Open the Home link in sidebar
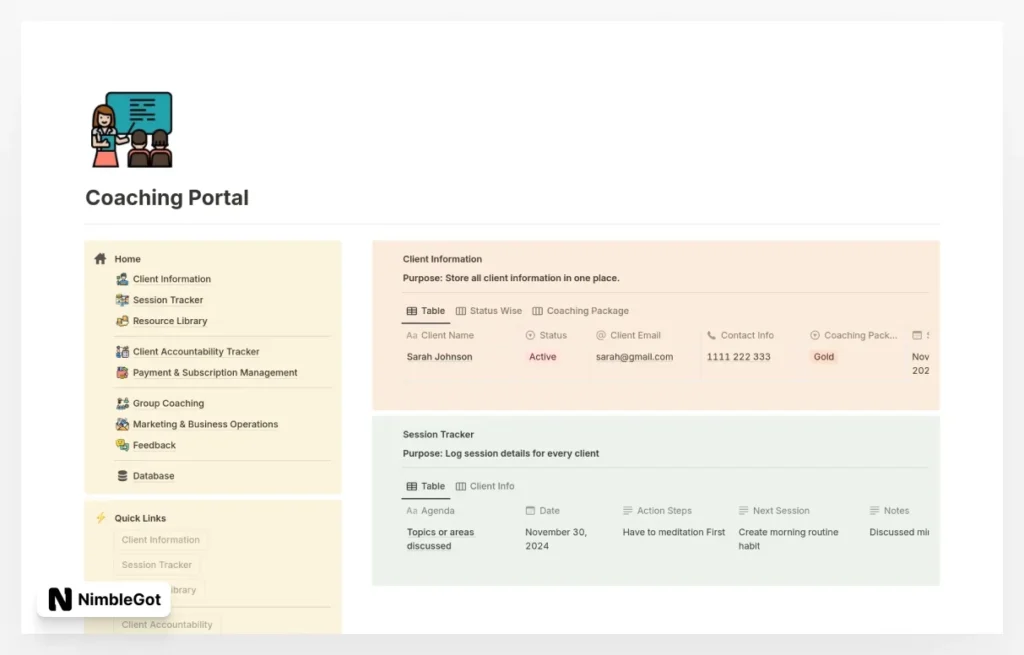The width and height of the screenshot is (1024, 655). (x=127, y=259)
